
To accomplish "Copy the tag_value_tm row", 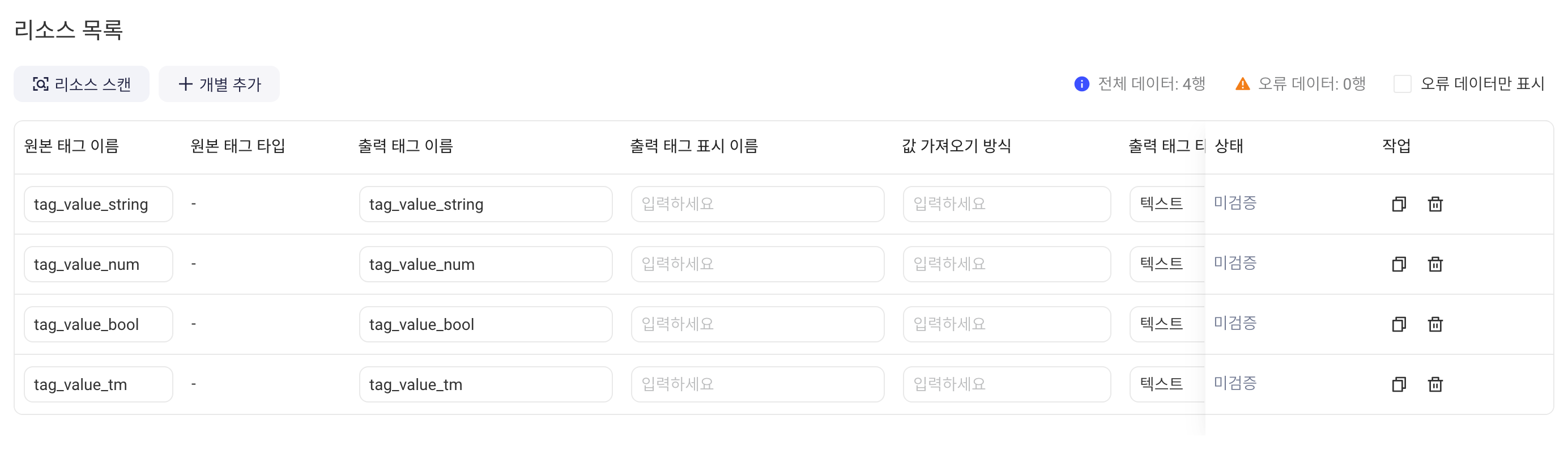I will [x=1398, y=384].
